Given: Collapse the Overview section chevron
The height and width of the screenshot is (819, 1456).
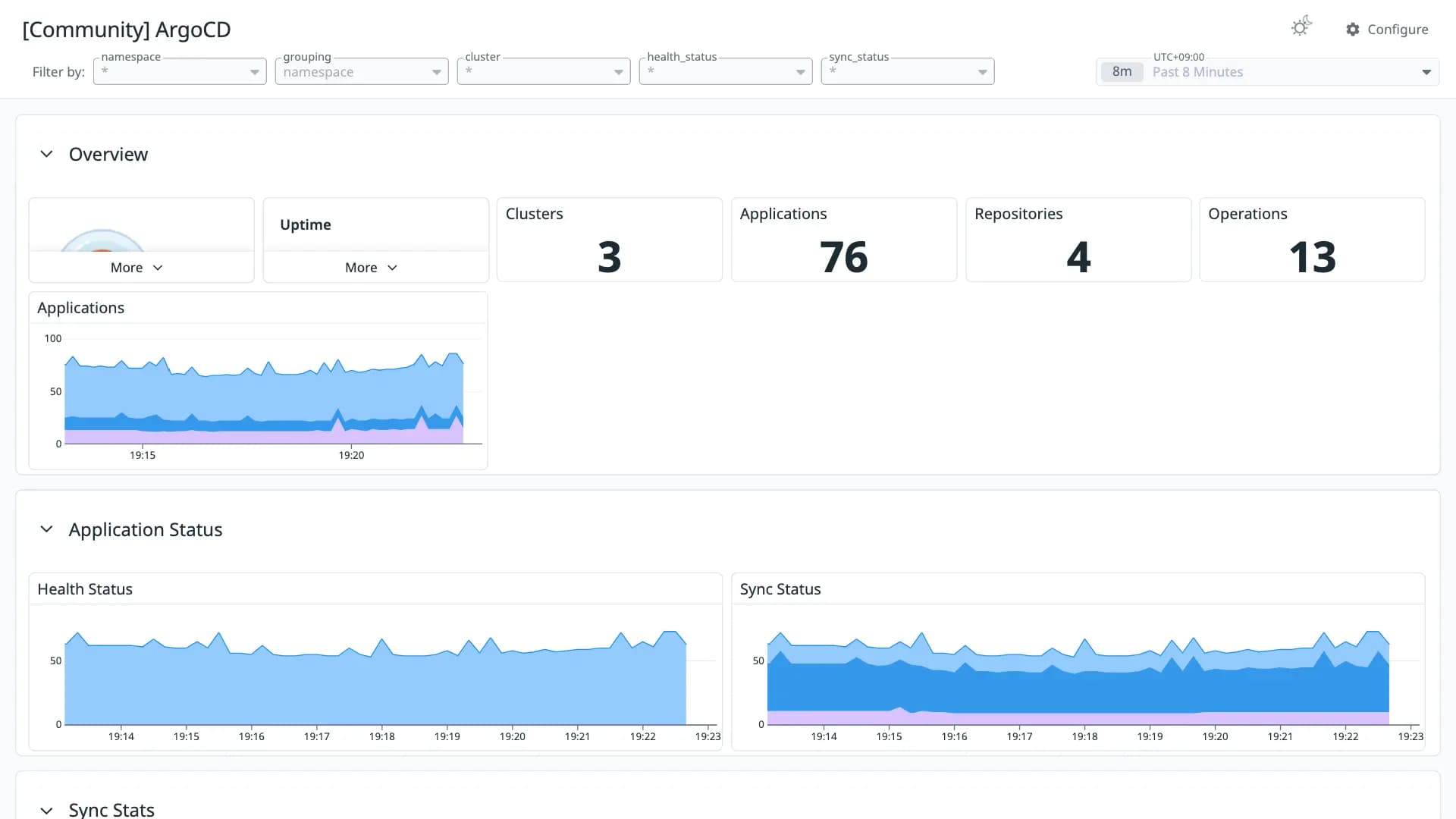Looking at the screenshot, I should [x=46, y=154].
